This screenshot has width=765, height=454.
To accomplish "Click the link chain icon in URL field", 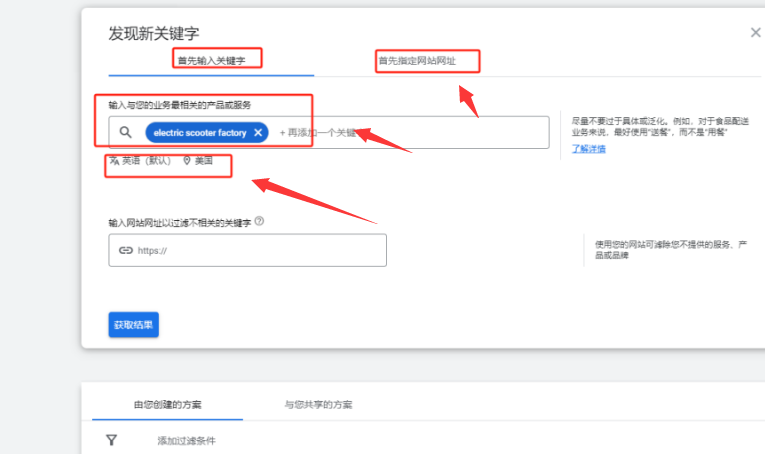I will 125,251.
